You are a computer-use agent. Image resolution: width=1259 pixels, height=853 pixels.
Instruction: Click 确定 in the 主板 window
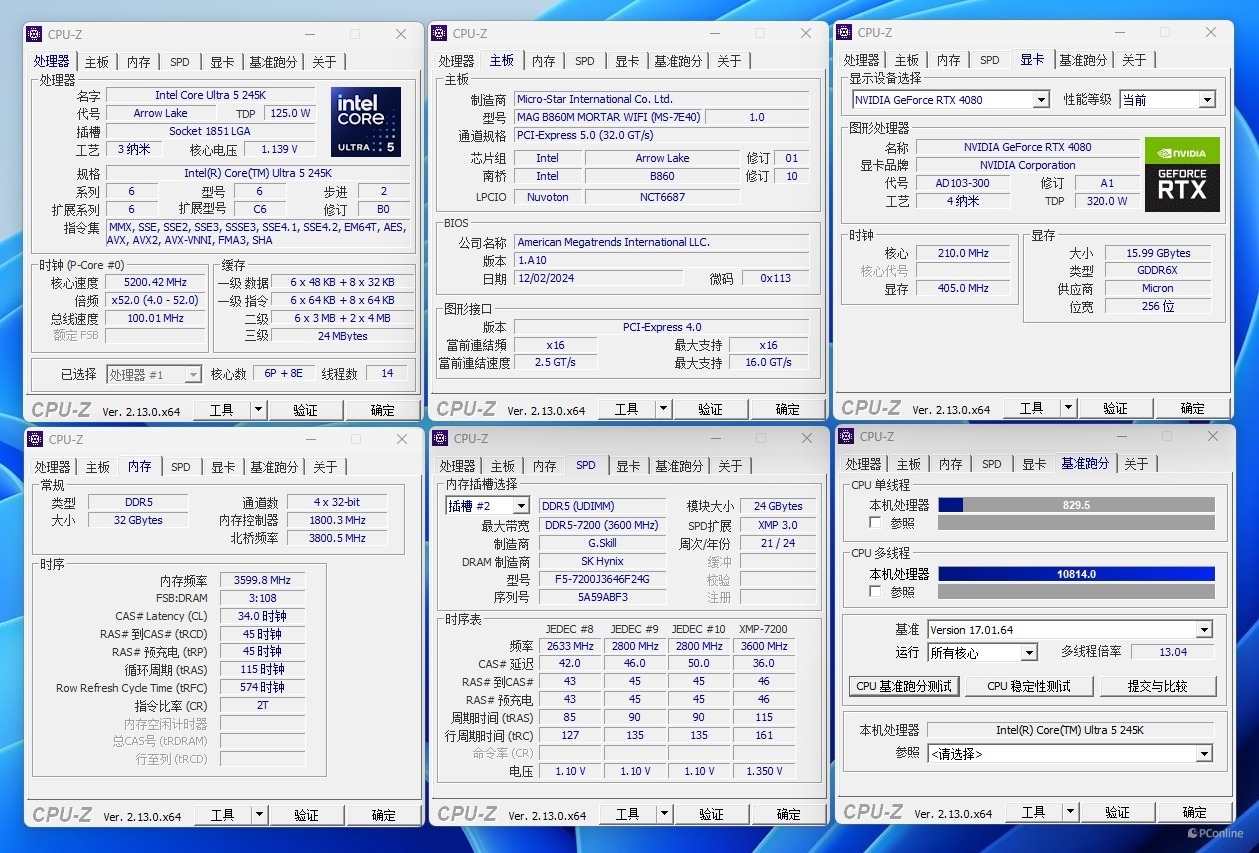[788, 409]
